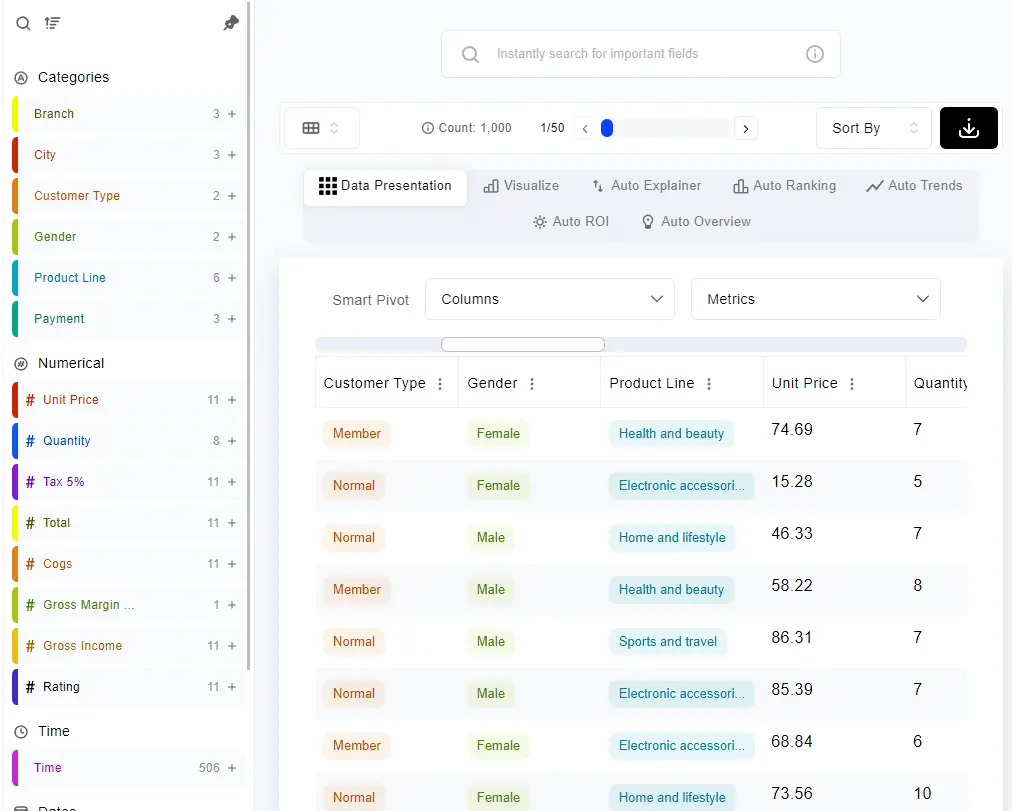1012x811 pixels.
Task: Switch to the Visualize tab
Action: (x=521, y=185)
